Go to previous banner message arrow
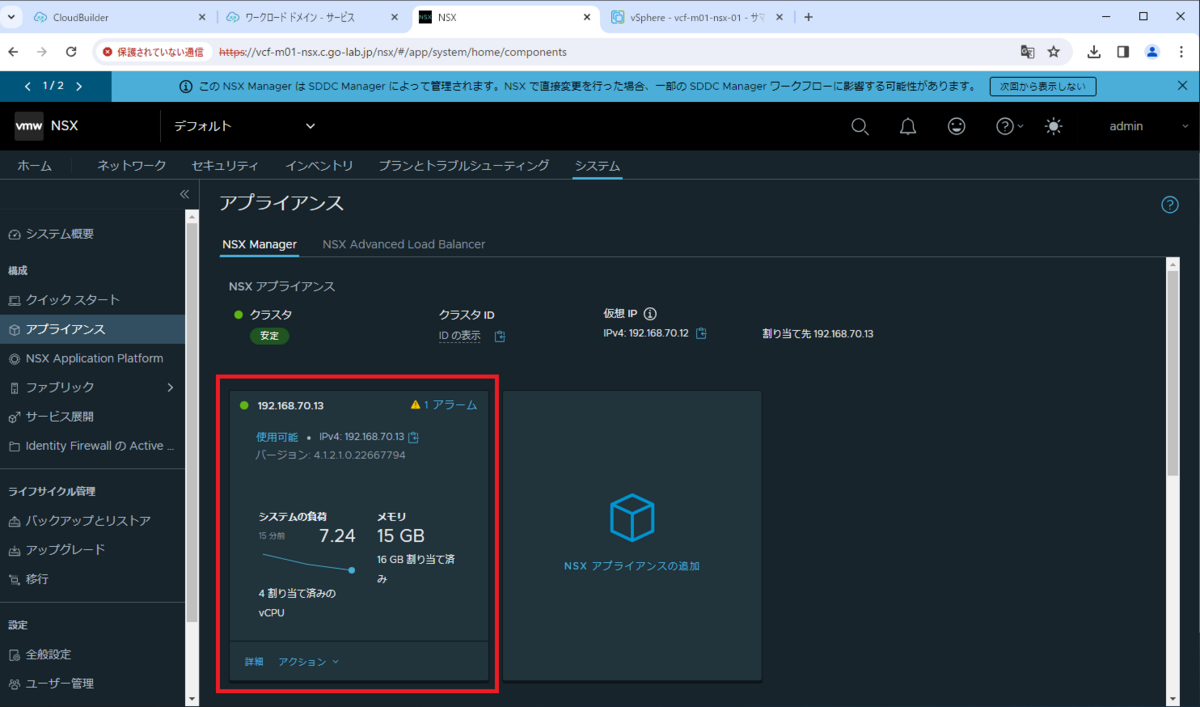This screenshot has height=707, width=1200. click(x=28, y=86)
